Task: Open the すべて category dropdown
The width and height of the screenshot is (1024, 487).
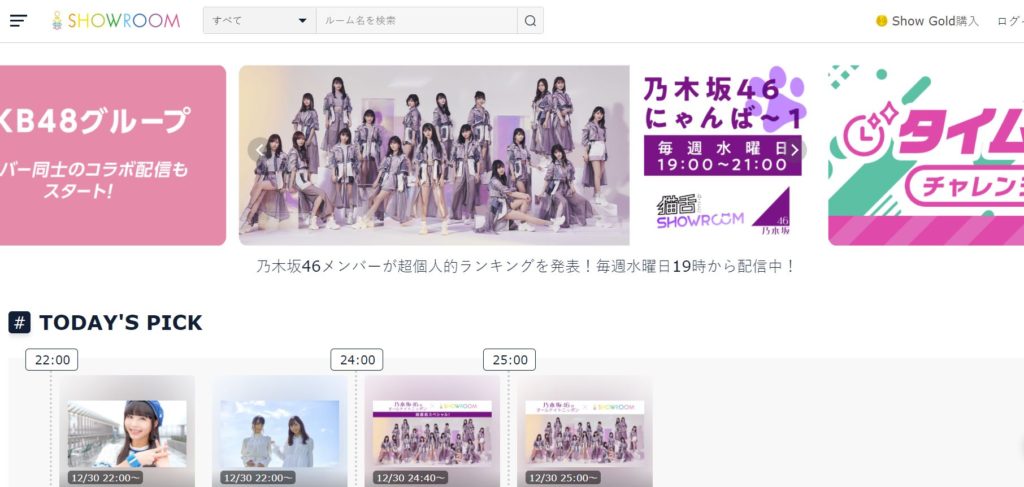Action: pos(259,21)
